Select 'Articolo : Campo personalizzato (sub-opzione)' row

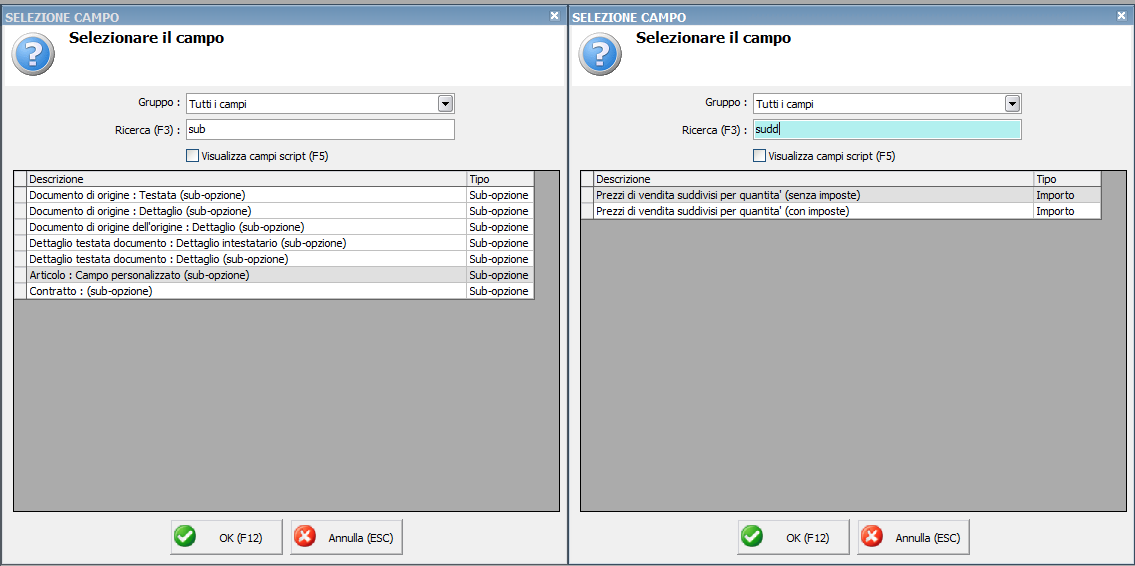pos(274,274)
